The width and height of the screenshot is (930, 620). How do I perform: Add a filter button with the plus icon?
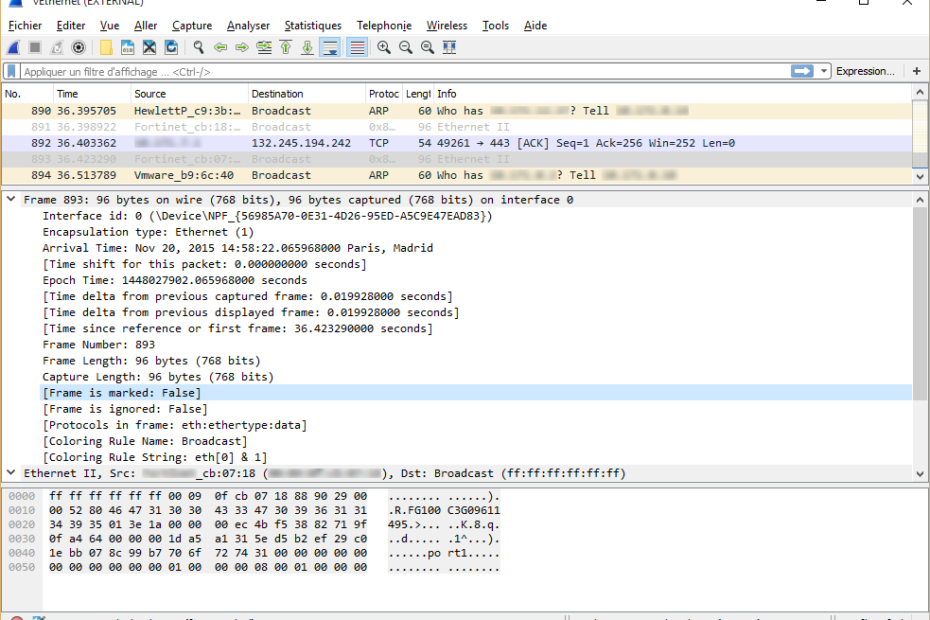[x=916, y=71]
